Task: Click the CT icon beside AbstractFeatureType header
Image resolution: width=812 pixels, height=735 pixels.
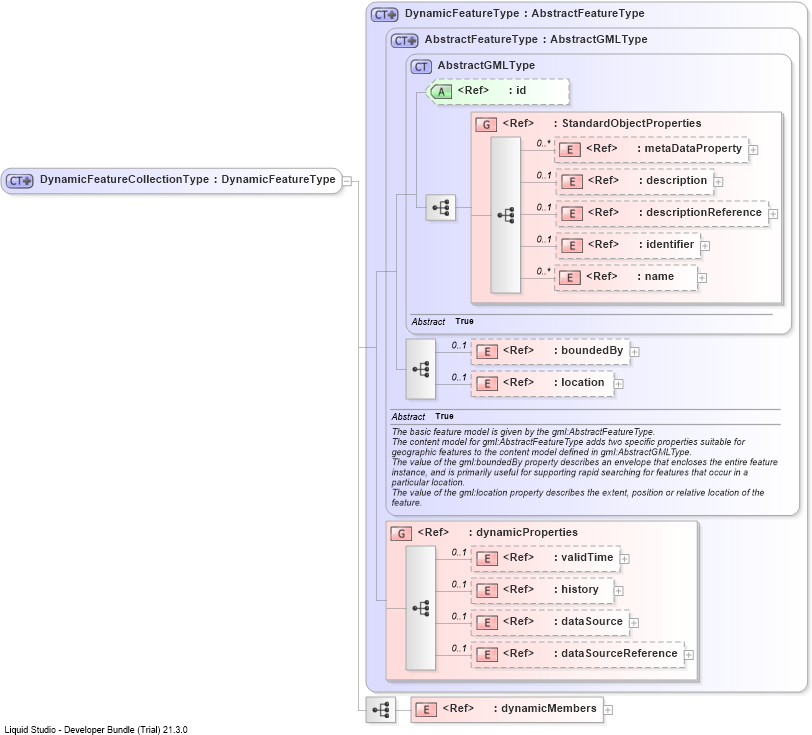Action: click(404, 40)
